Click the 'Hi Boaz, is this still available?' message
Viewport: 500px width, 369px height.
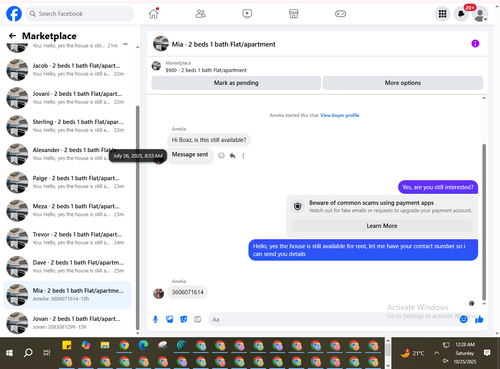(209, 140)
